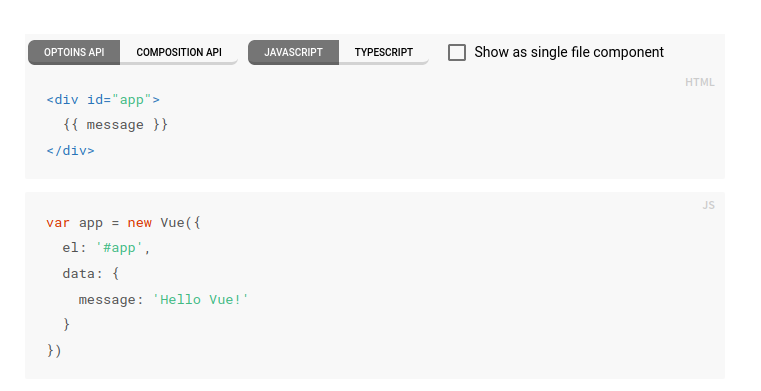Viewport: 761px width, 391px height.
Task: Click the 'data: {' line
Action: tap(91, 274)
